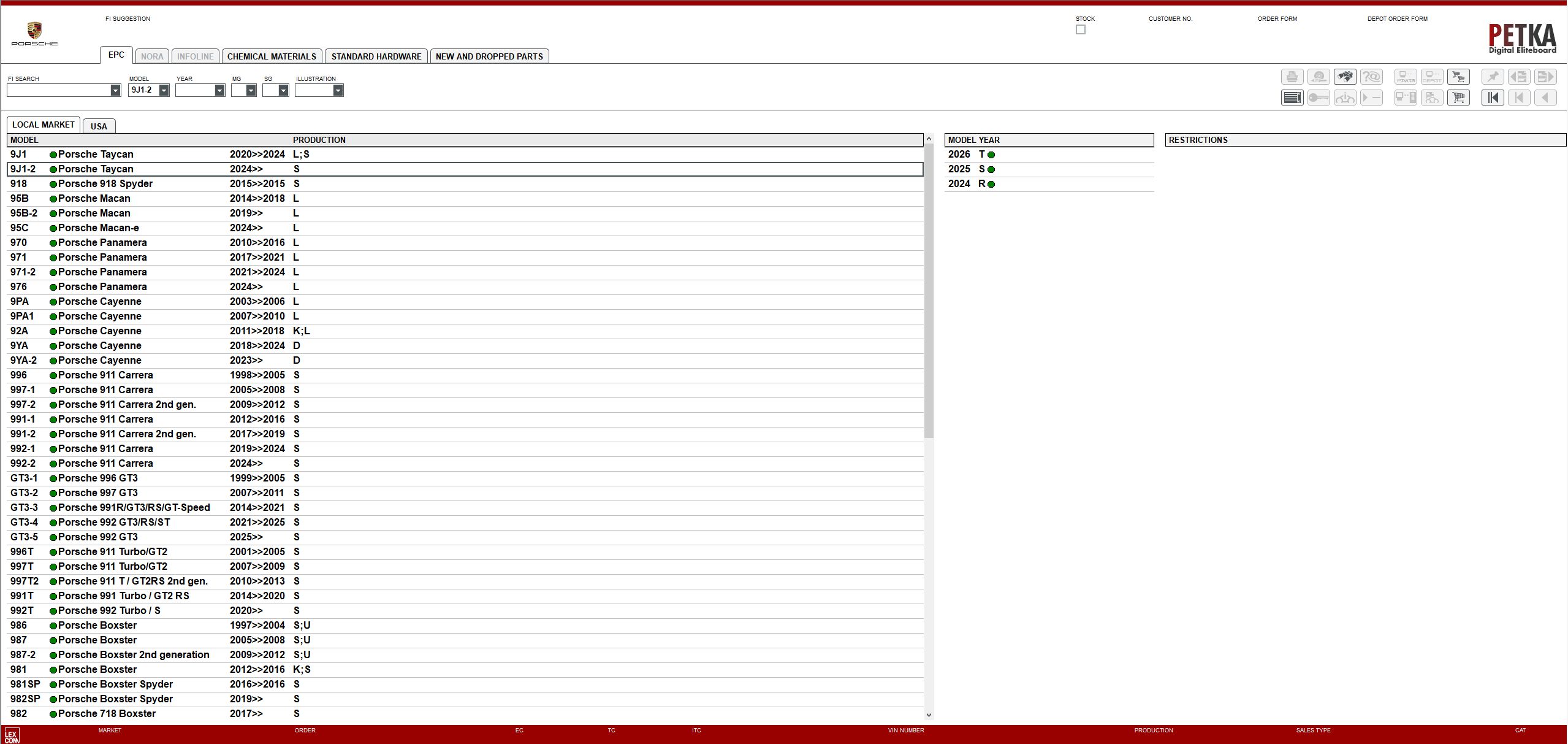Click the binoculars search icon
The image size is (1568, 744).
(x=1345, y=77)
